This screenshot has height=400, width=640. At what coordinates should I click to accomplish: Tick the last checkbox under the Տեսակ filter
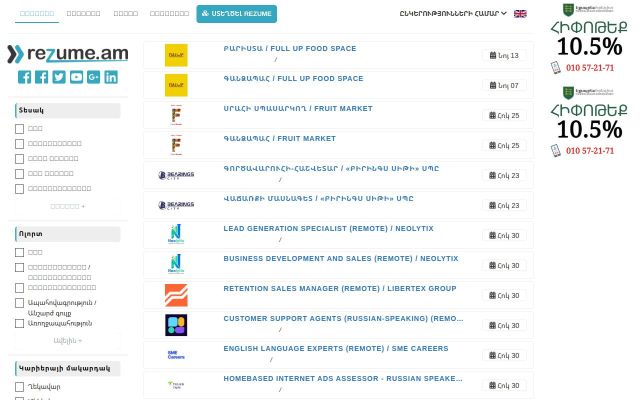[19, 189]
